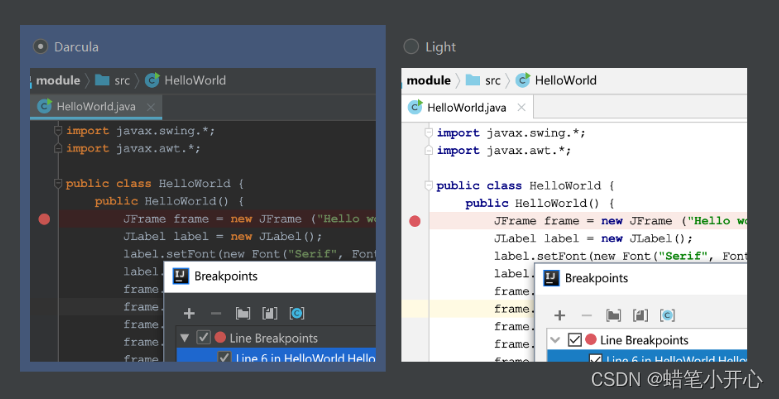
Task: Click red breakpoint gutter dot in Light preview
Action: tap(415, 221)
